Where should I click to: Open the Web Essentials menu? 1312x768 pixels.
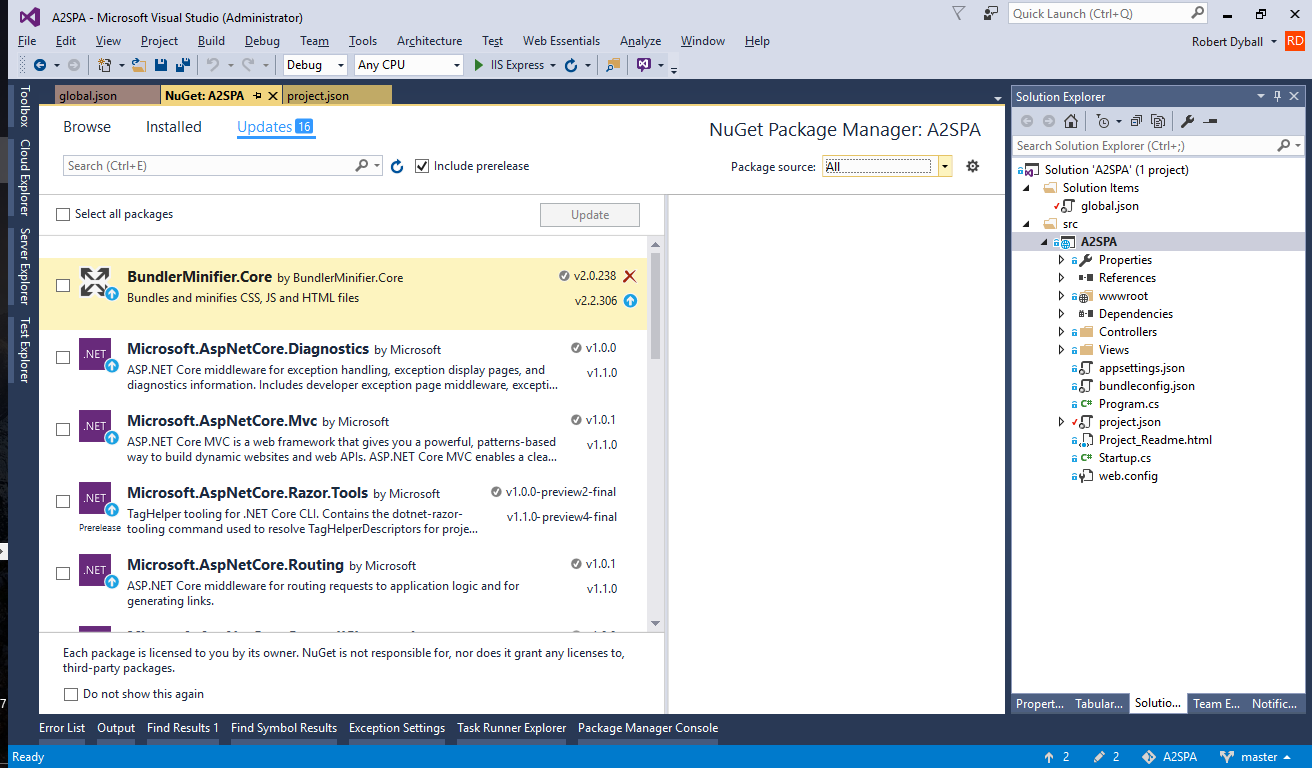561,41
